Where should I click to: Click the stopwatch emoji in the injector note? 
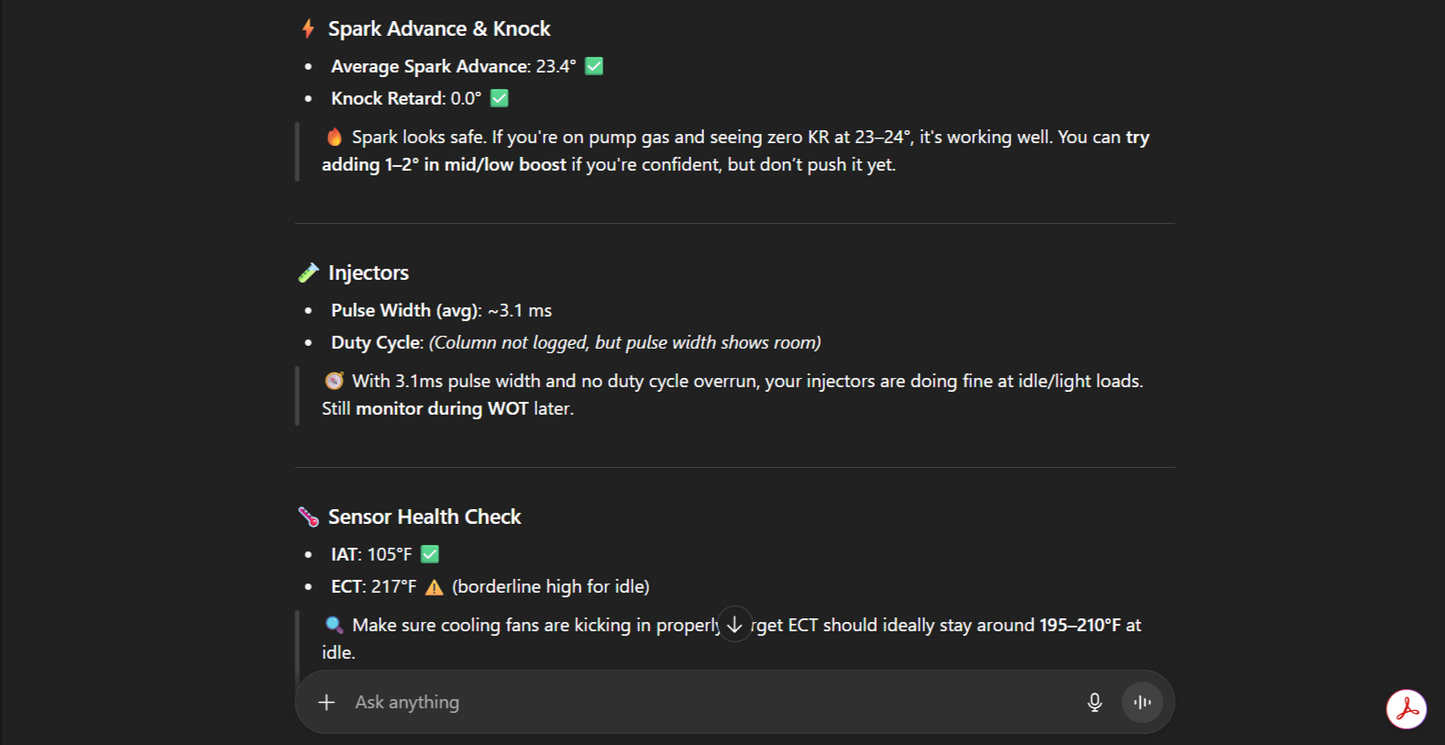tap(333, 380)
